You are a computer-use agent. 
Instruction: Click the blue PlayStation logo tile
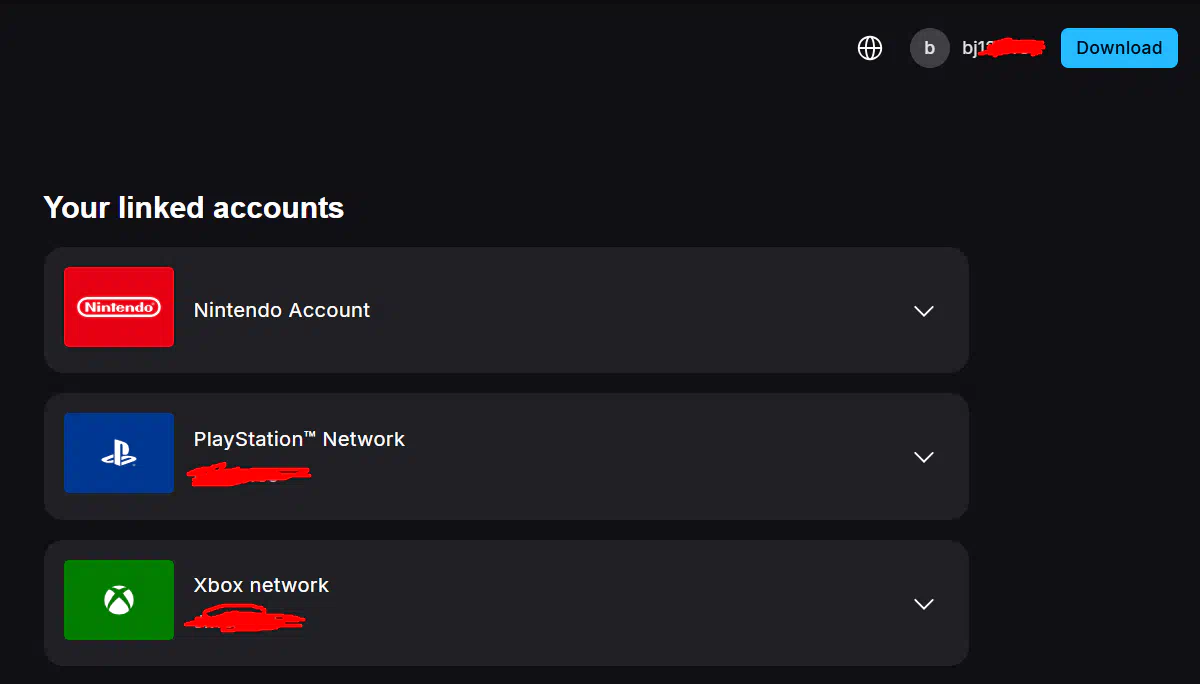[119, 453]
